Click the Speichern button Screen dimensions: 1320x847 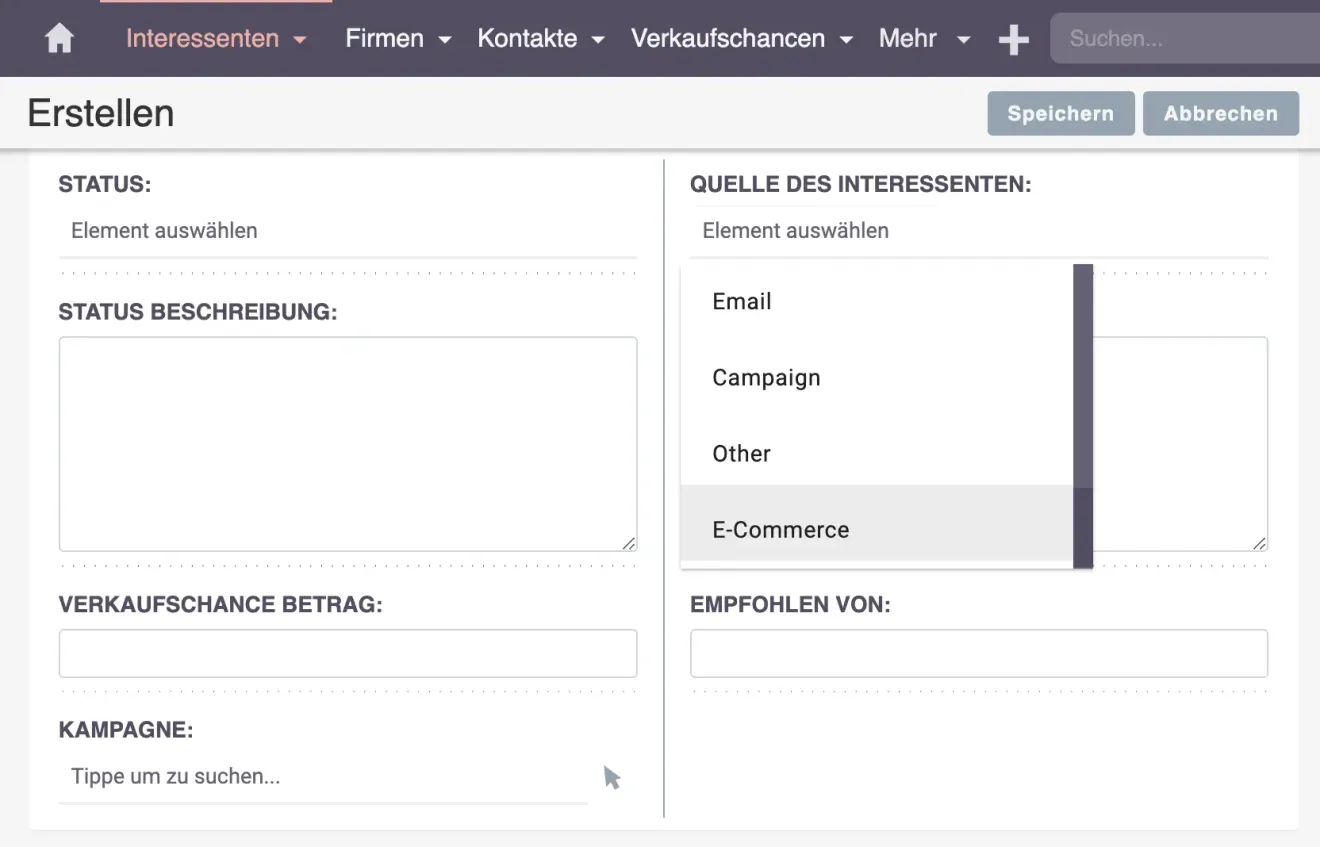[1060, 113]
